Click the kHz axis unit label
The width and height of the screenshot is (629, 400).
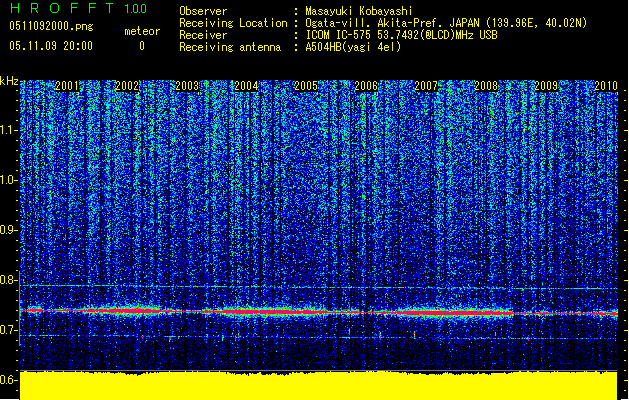click(x=9, y=81)
